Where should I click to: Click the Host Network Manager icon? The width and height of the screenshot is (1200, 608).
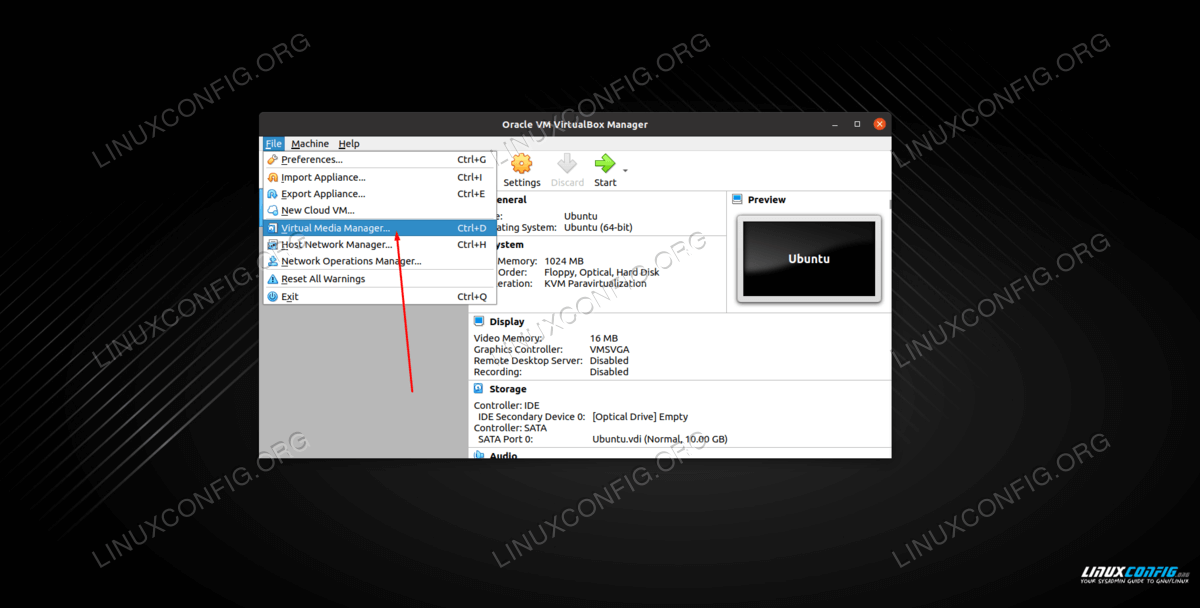(272, 245)
